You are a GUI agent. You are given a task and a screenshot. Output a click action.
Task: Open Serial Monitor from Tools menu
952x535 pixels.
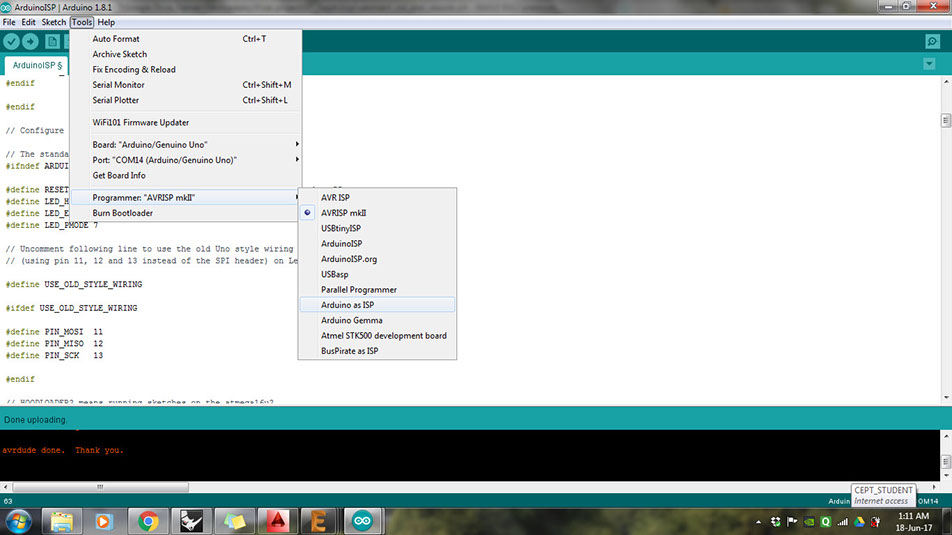[x=186, y=85]
